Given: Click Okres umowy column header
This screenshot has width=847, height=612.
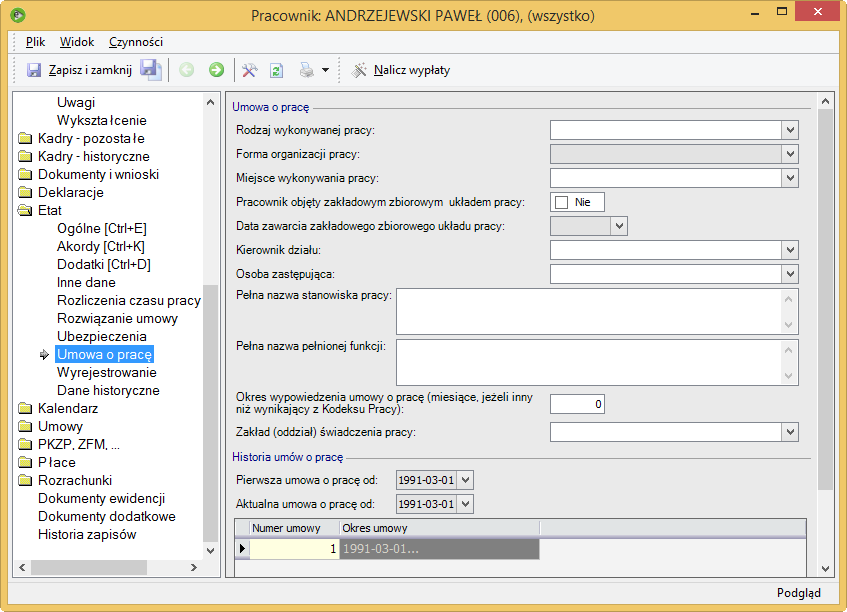Looking at the screenshot, I should point(439,528).
